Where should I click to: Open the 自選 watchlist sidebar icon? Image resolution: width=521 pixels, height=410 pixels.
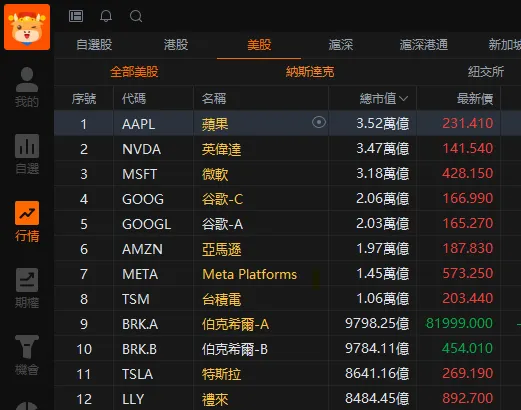27,154
